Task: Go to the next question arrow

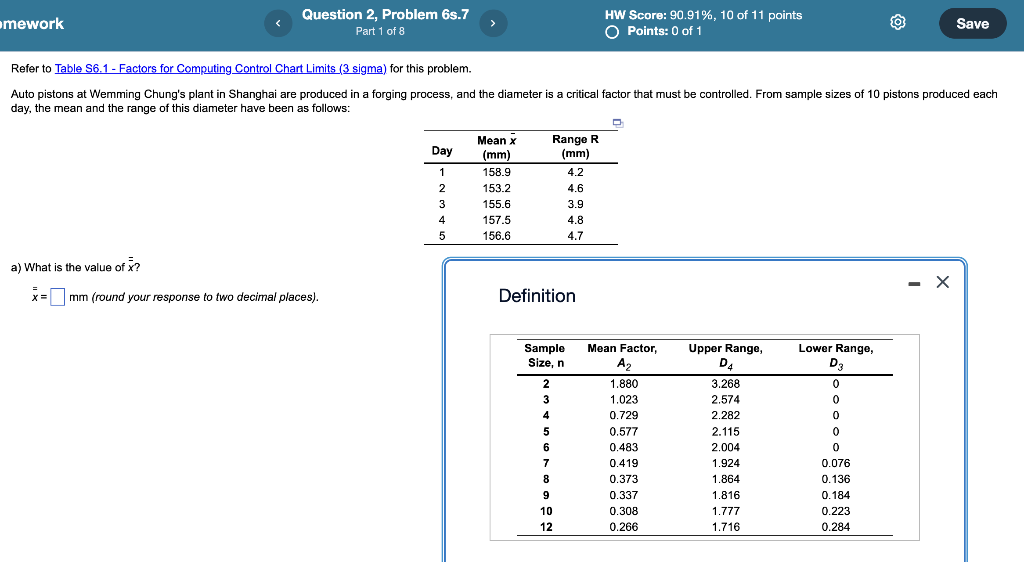Action: (x=493, y=23)
